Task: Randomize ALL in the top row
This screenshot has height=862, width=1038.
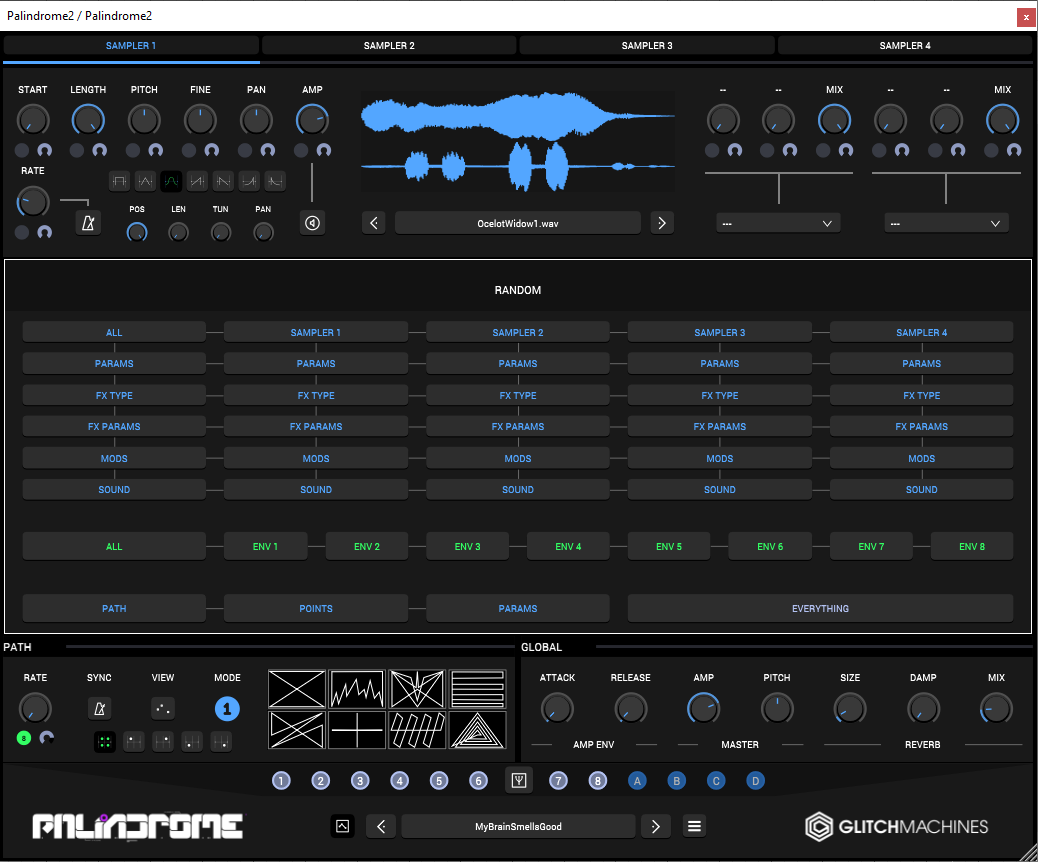Action: [x=114, y=332]
